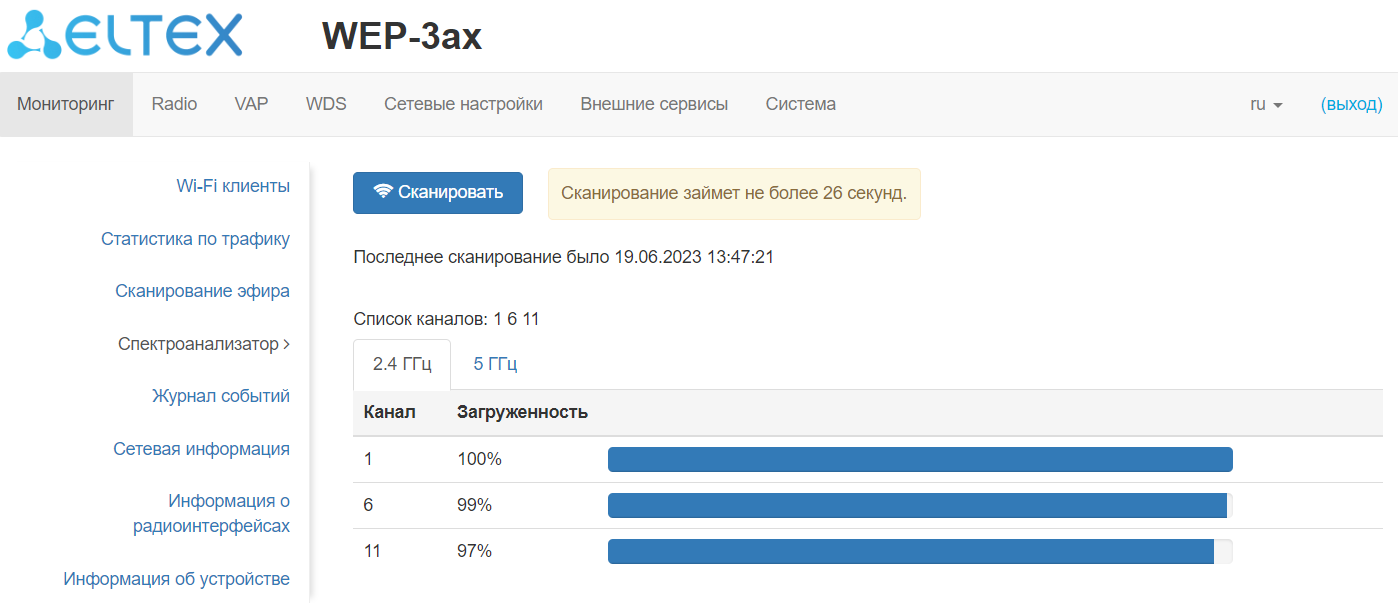Open the Radio menu
The height and width of the screenshot is (603, 1398).
pos(174,104)
